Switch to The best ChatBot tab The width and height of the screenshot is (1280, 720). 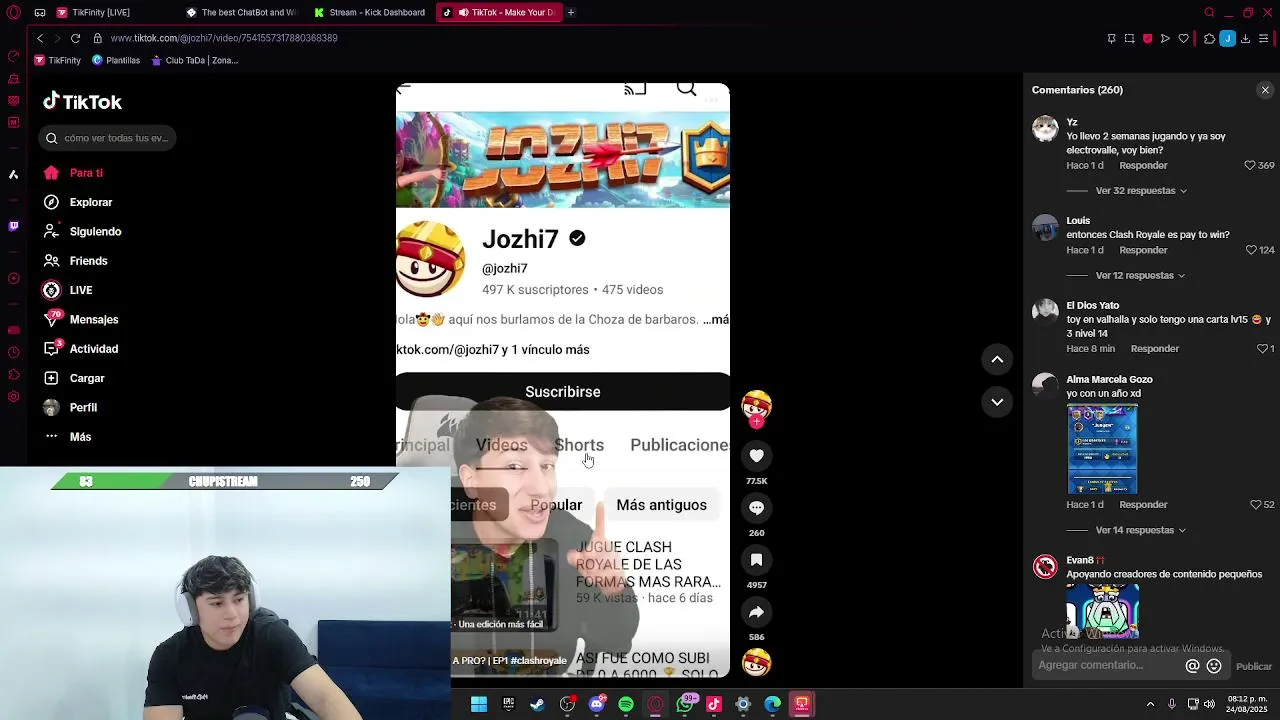coord(240,12)
